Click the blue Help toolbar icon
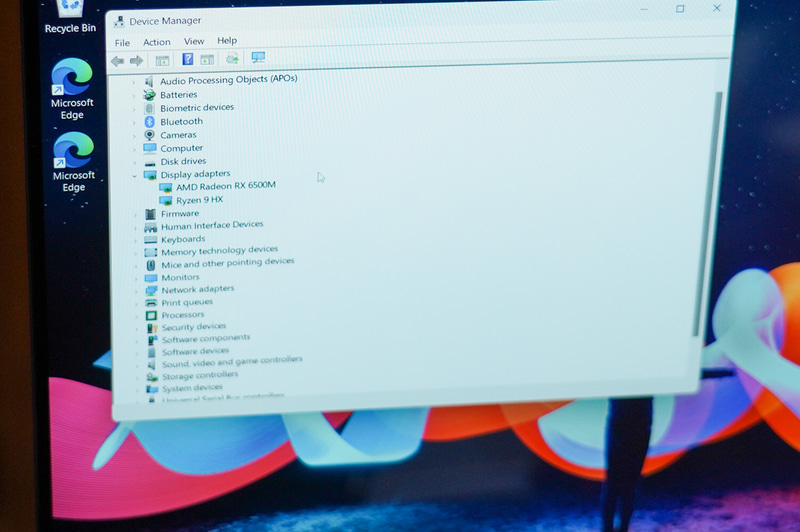800x532 pixels. (x=187, y=59)
